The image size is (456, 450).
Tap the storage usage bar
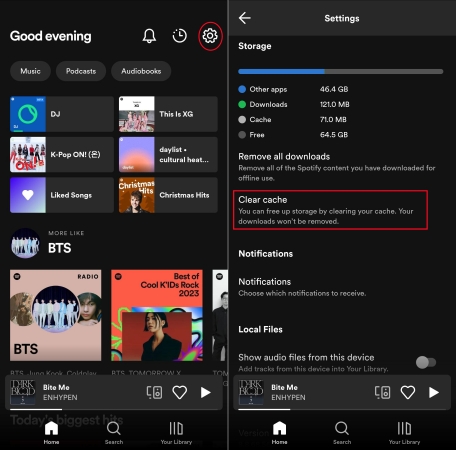(341, 71)
